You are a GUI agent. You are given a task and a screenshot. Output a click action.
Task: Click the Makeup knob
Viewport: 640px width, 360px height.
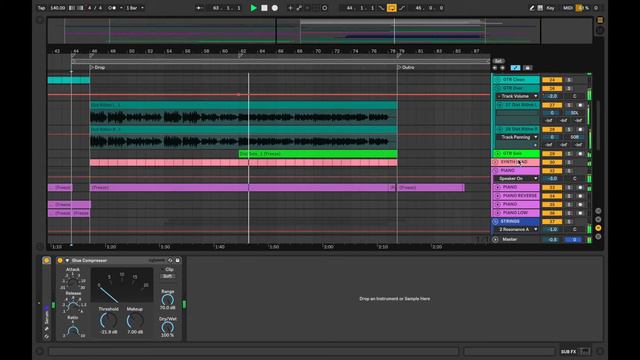(135, 321)
